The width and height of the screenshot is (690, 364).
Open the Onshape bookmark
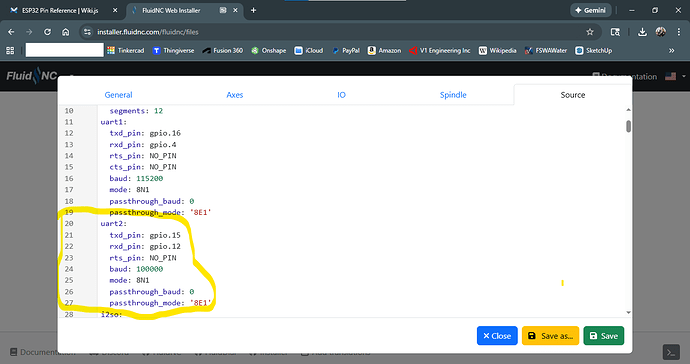click(x=268, y=51)
